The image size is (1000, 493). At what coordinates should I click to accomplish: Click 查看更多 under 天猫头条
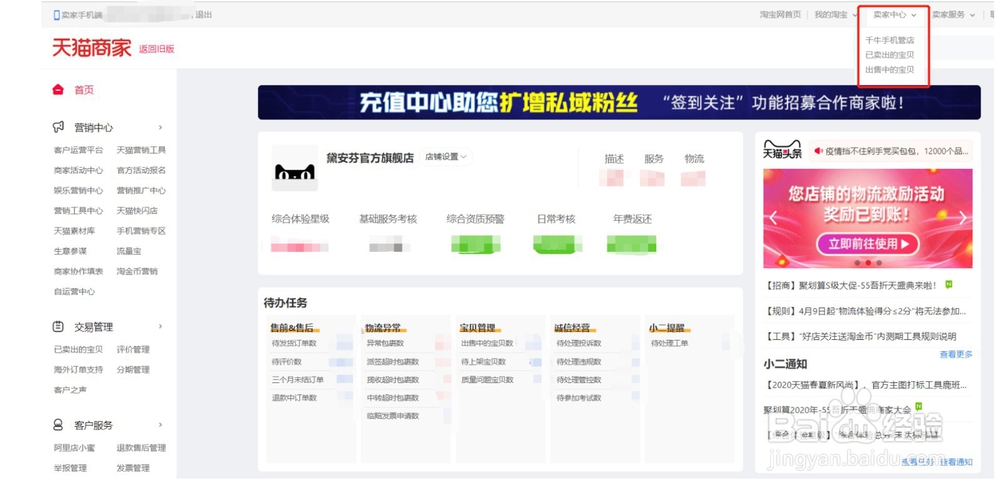tap(956, 354)
